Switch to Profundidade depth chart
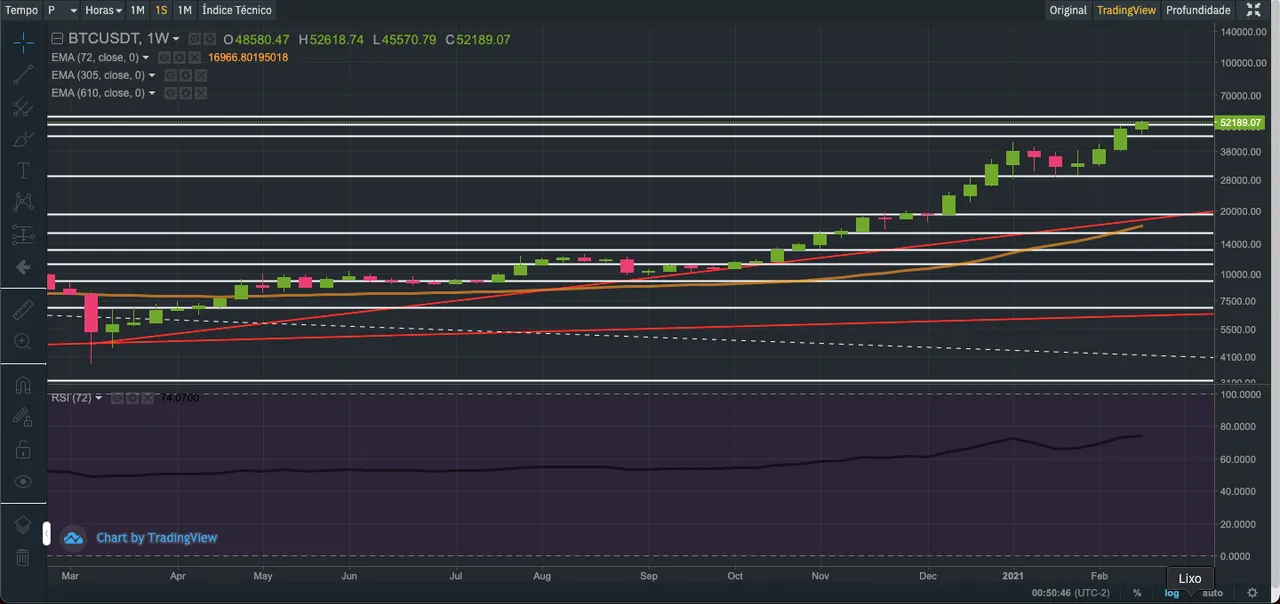Viewport: 1280px width, 604px height. [1198, 10]
